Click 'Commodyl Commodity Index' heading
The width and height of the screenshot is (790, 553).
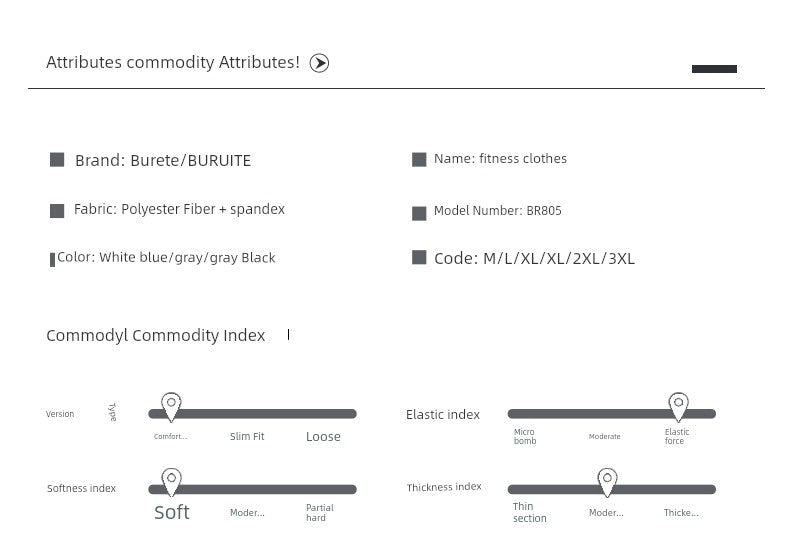pyautogui.click(x=156, y=335)
